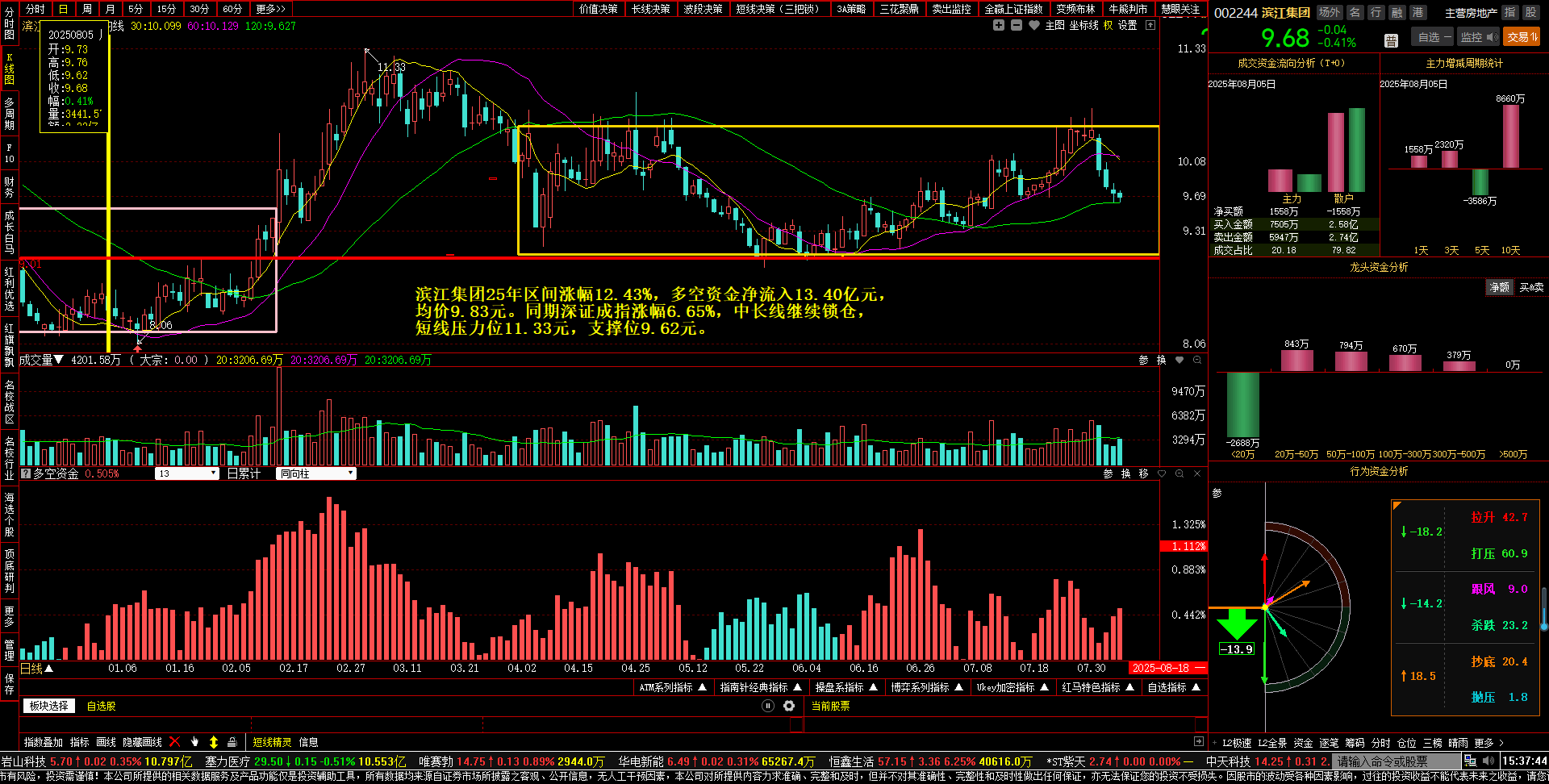
Task: Click the 自选股 link
Action: pyautogui.click(x=101, y=706)
